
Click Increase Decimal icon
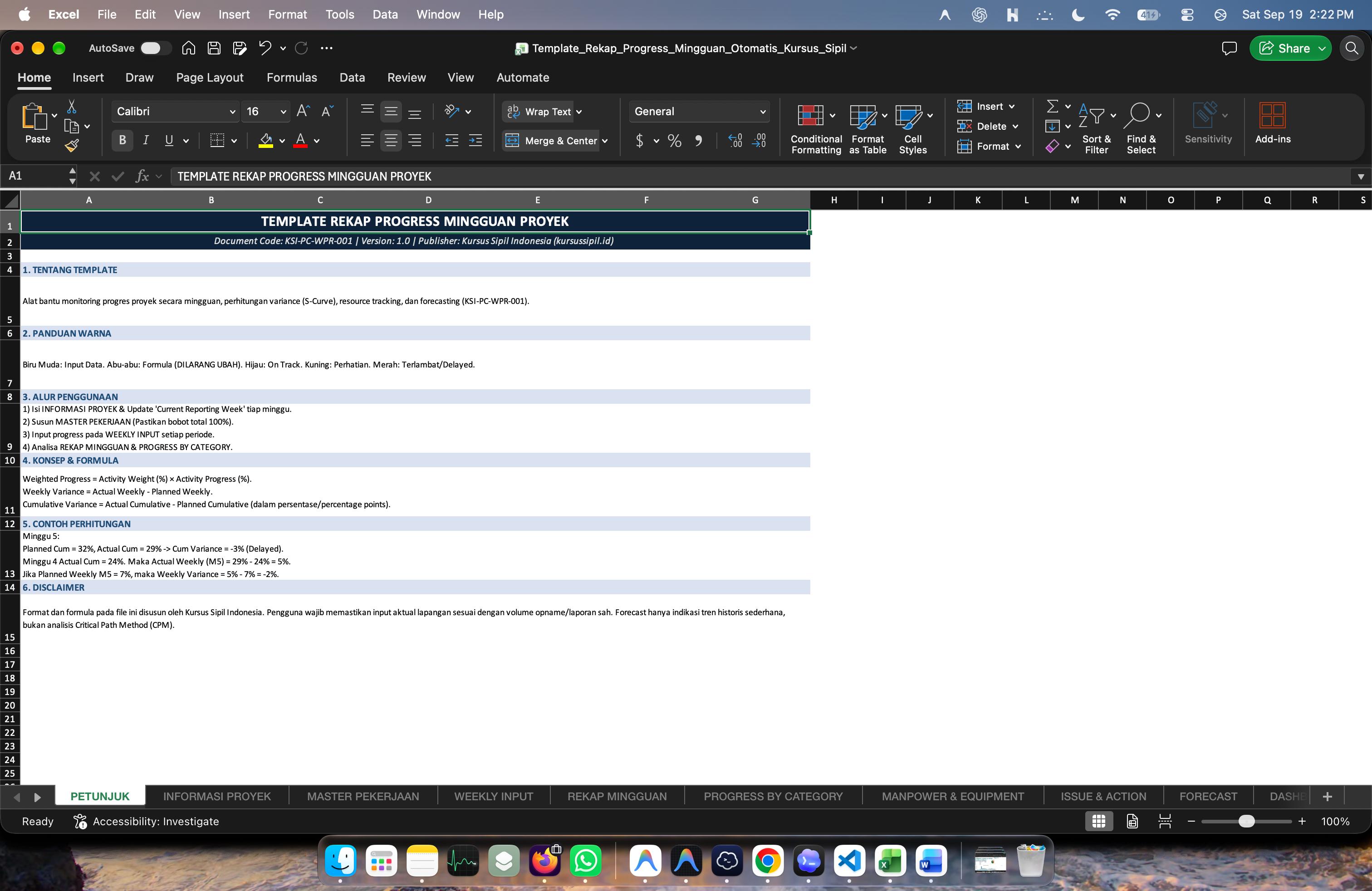(735, 141)
